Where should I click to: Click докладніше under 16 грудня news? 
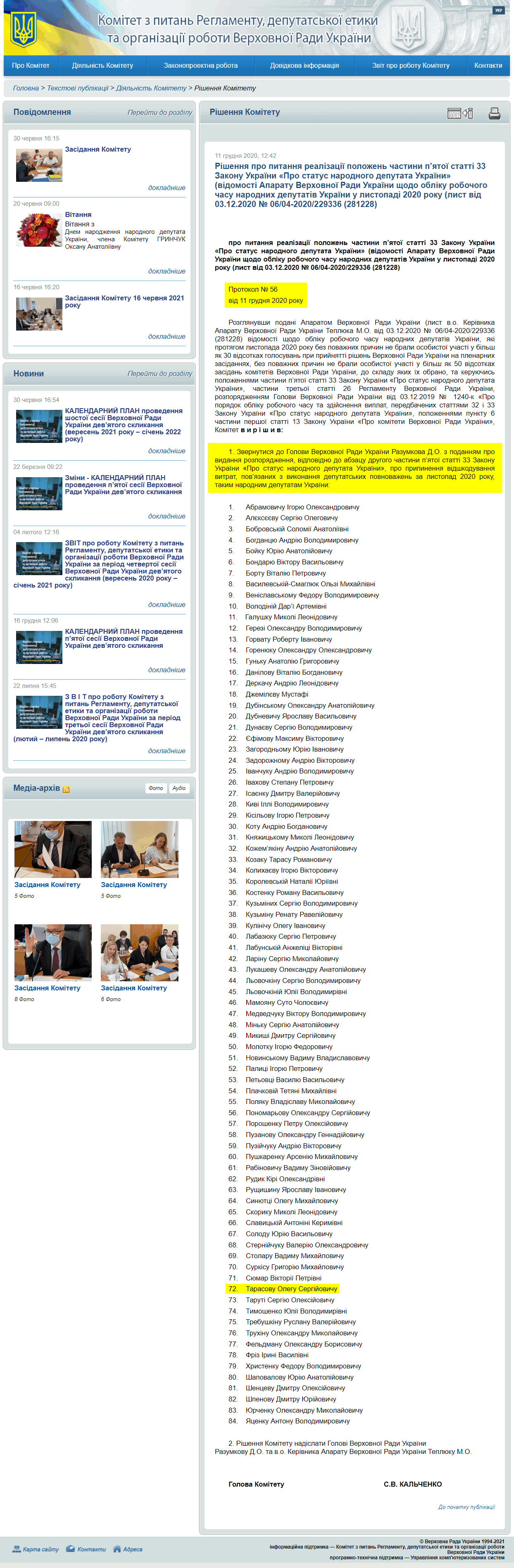[x=166, y=670]
